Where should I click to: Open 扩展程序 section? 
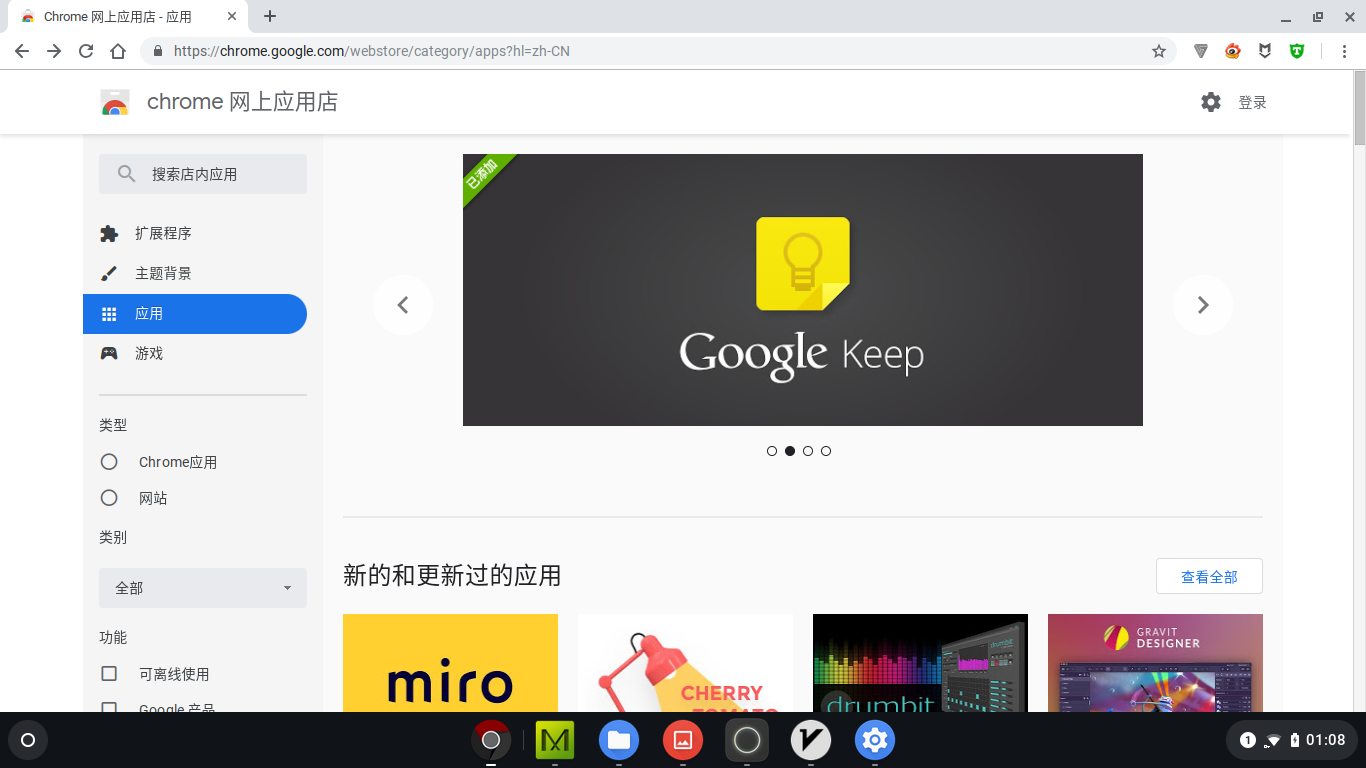[x=195, y=233]
